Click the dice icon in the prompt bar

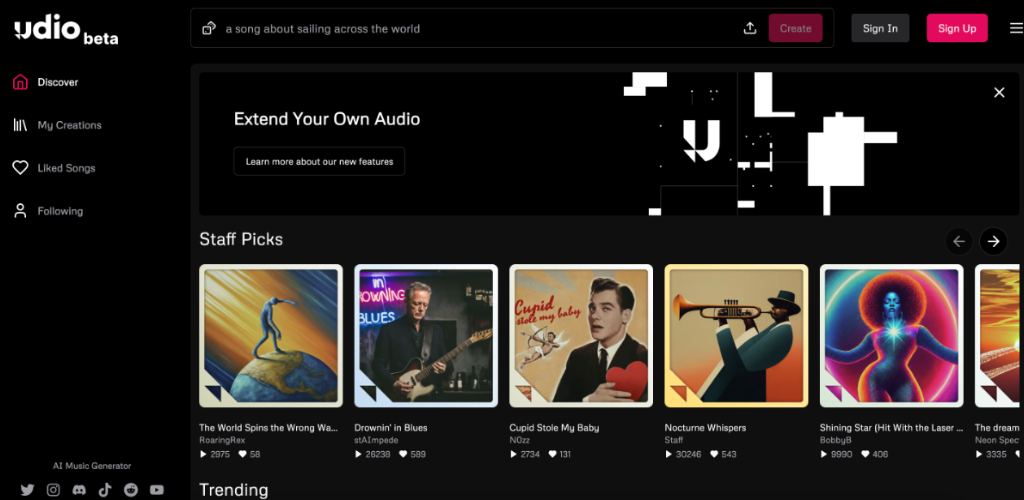click(x=209, y=28)
